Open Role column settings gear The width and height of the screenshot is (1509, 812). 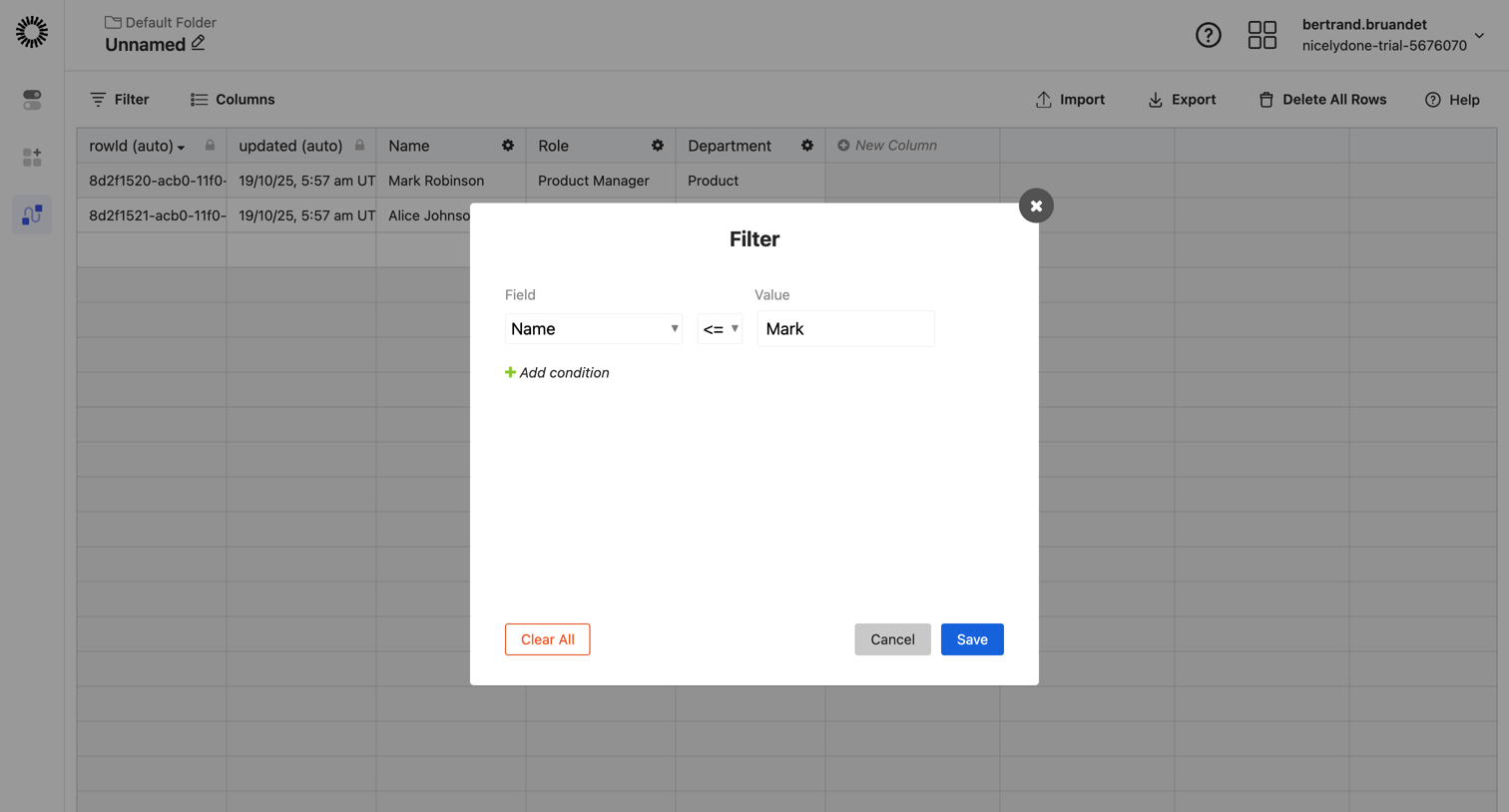[x=658, y=146]
